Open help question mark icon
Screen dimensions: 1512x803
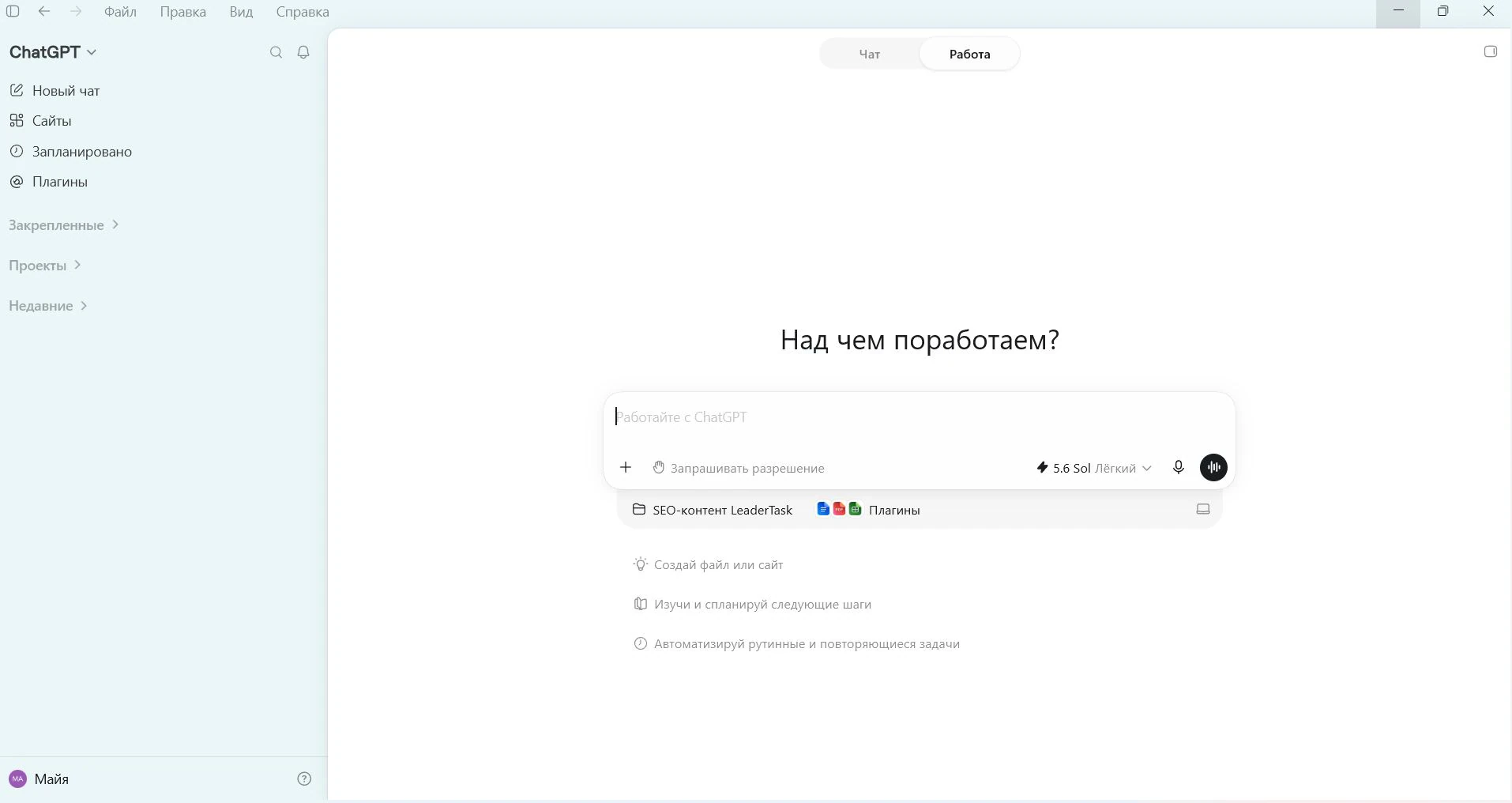tap(304, 778)
